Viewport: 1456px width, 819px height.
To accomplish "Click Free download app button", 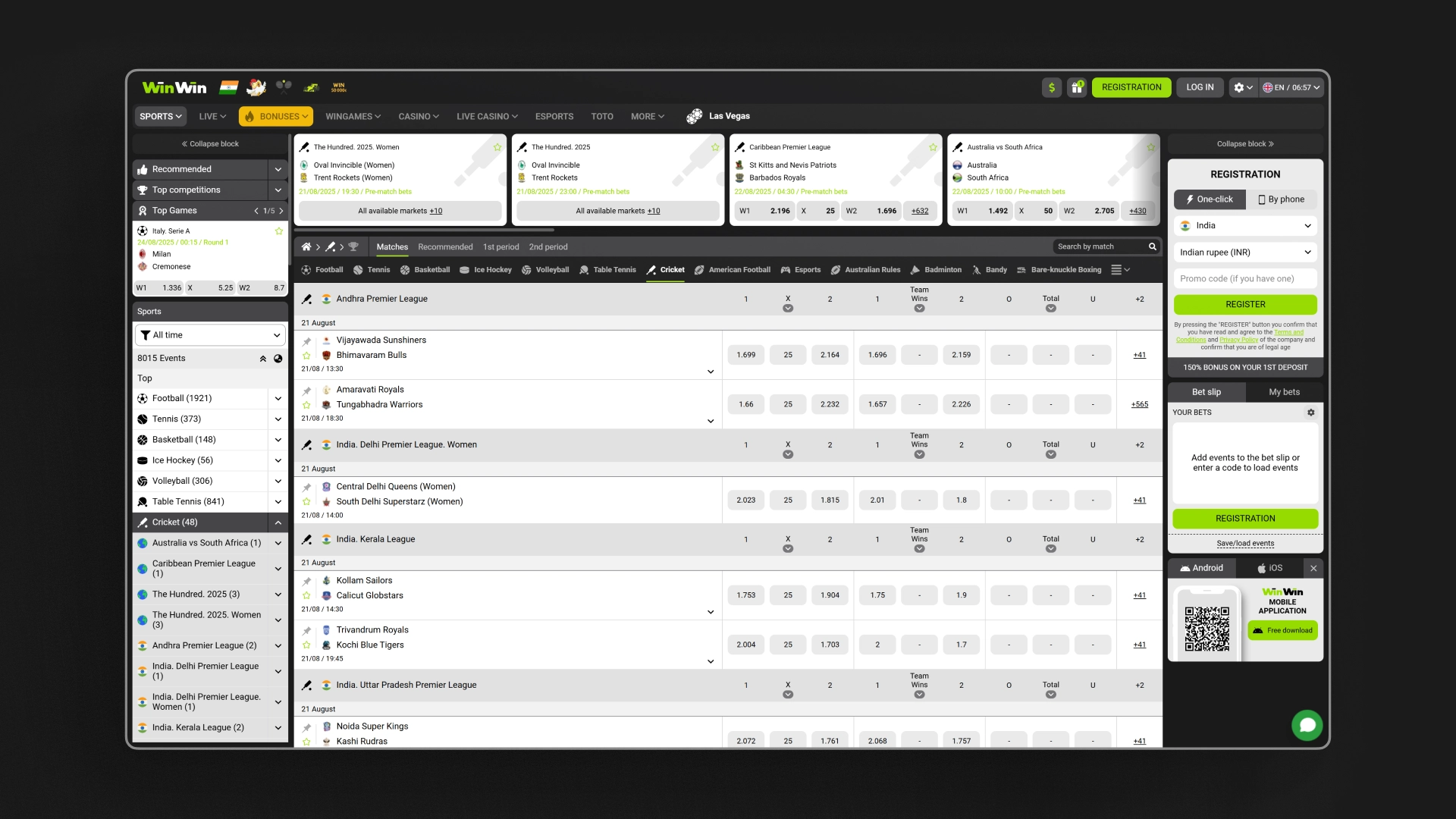I will [1282, 631].
